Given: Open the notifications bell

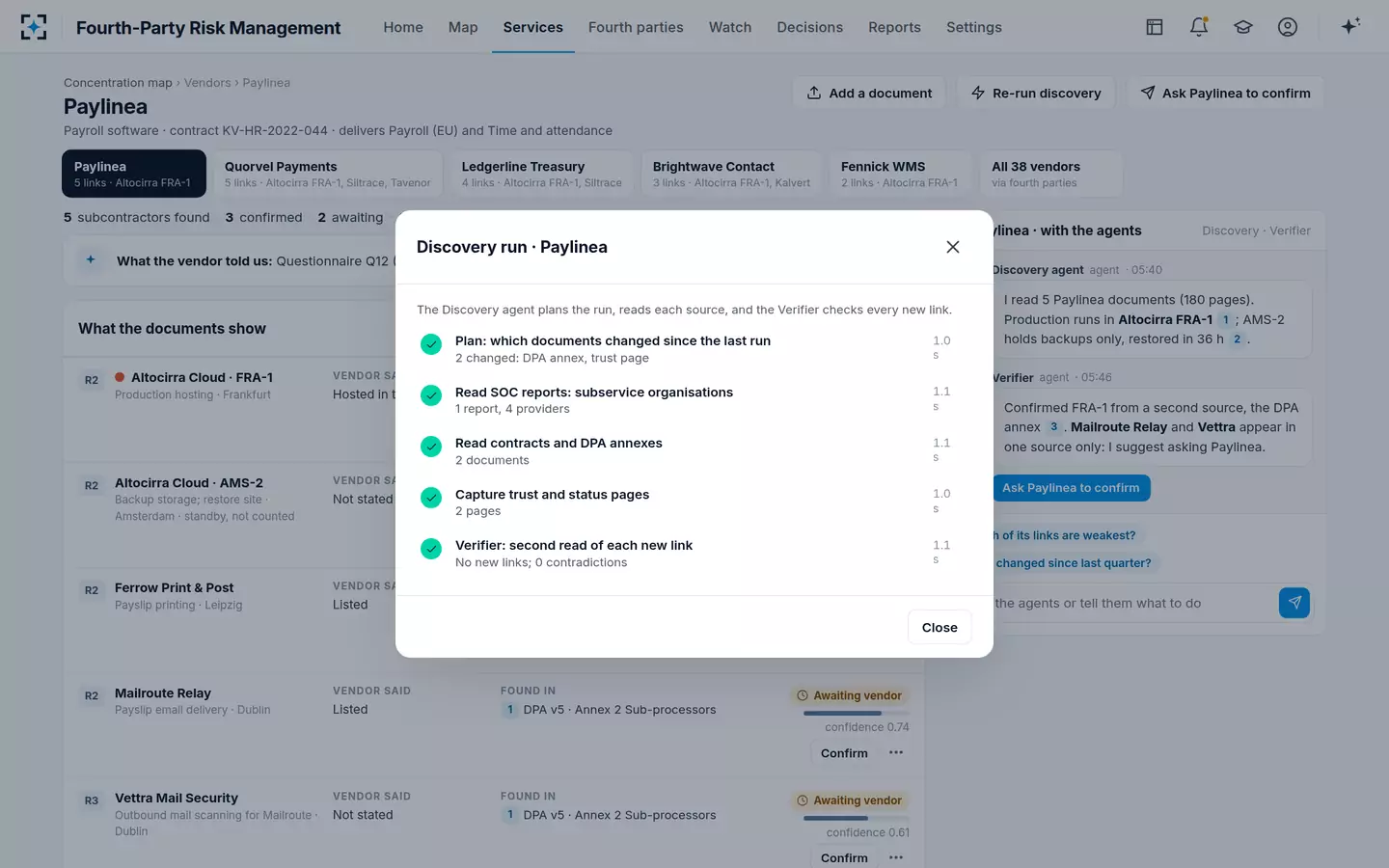Looking at the screenshot, I should tap(1199, 27).
